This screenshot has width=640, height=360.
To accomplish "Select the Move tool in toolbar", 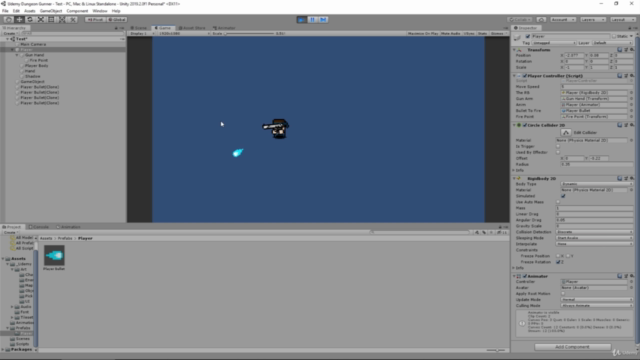I will click(x=19, y=19).
